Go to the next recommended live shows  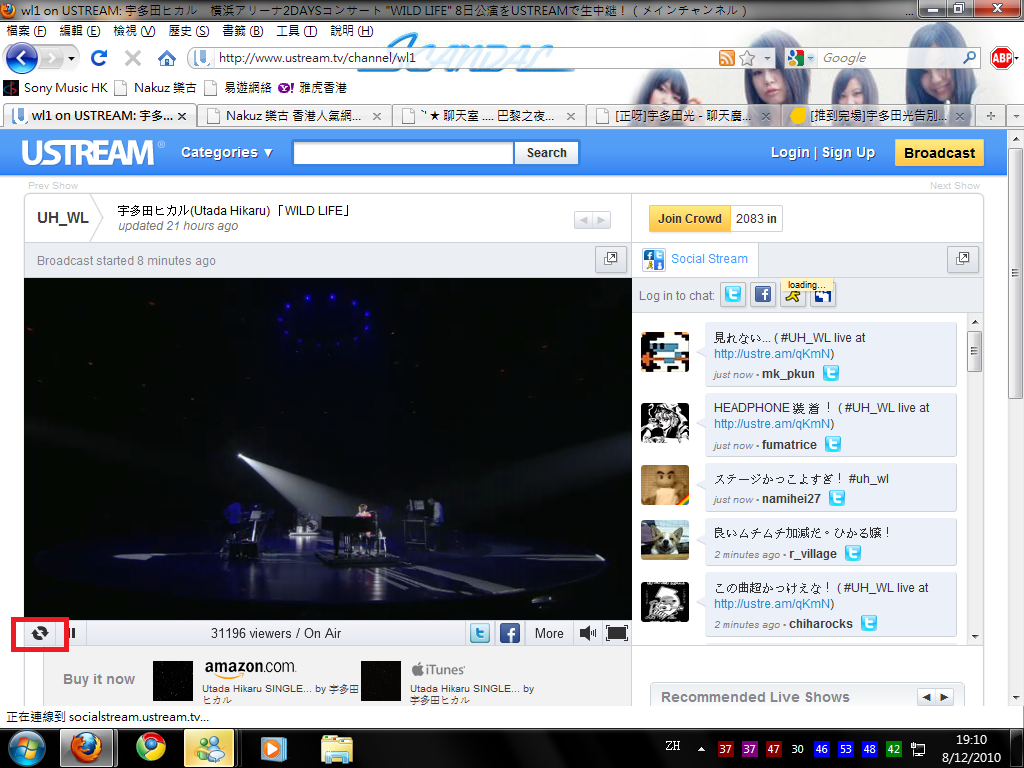click(944, 697)
